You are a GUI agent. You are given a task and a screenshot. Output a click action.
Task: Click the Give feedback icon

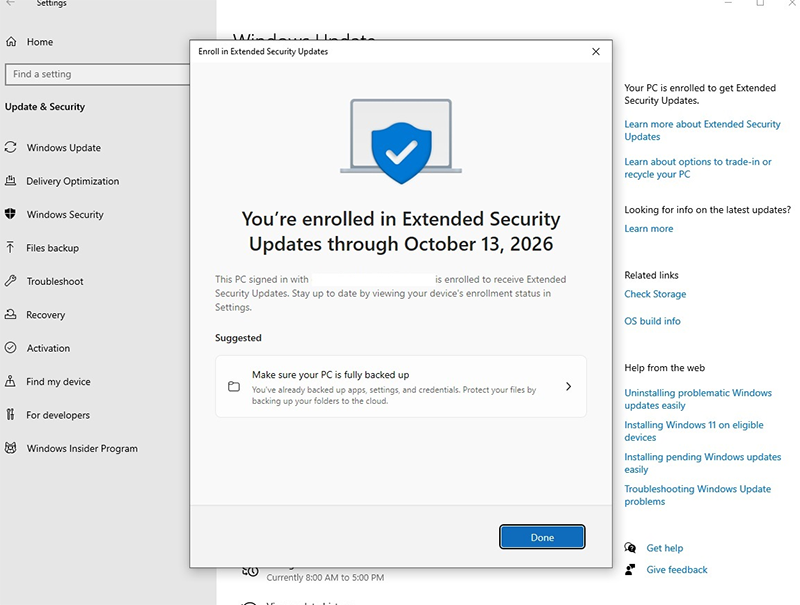pyautogui.click(x=631, y=570)
